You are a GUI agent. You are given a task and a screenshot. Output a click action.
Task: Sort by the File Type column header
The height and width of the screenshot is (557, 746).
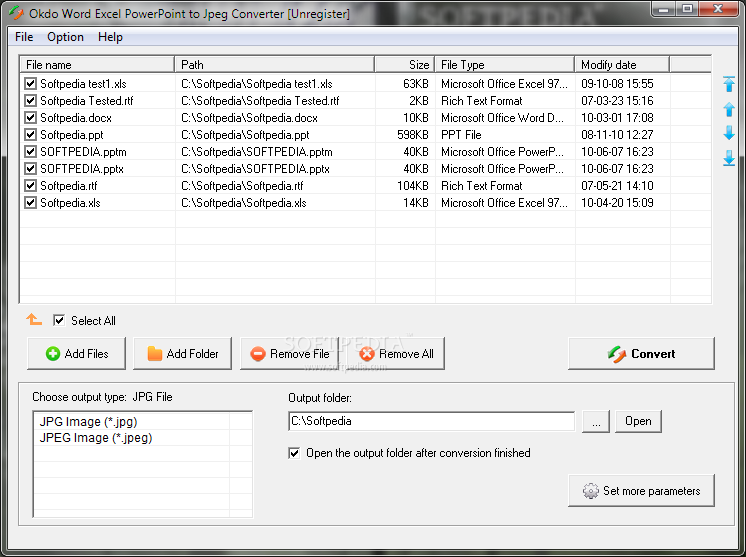coord(505,64)
